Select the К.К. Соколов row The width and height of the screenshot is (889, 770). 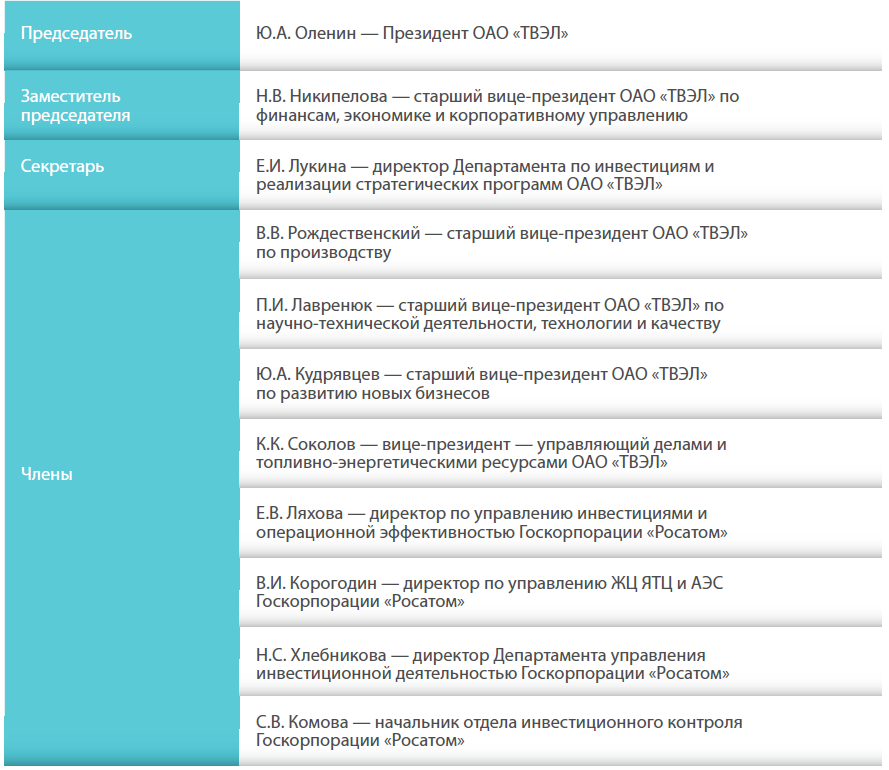pyautogui.click(x=560, y=454)
